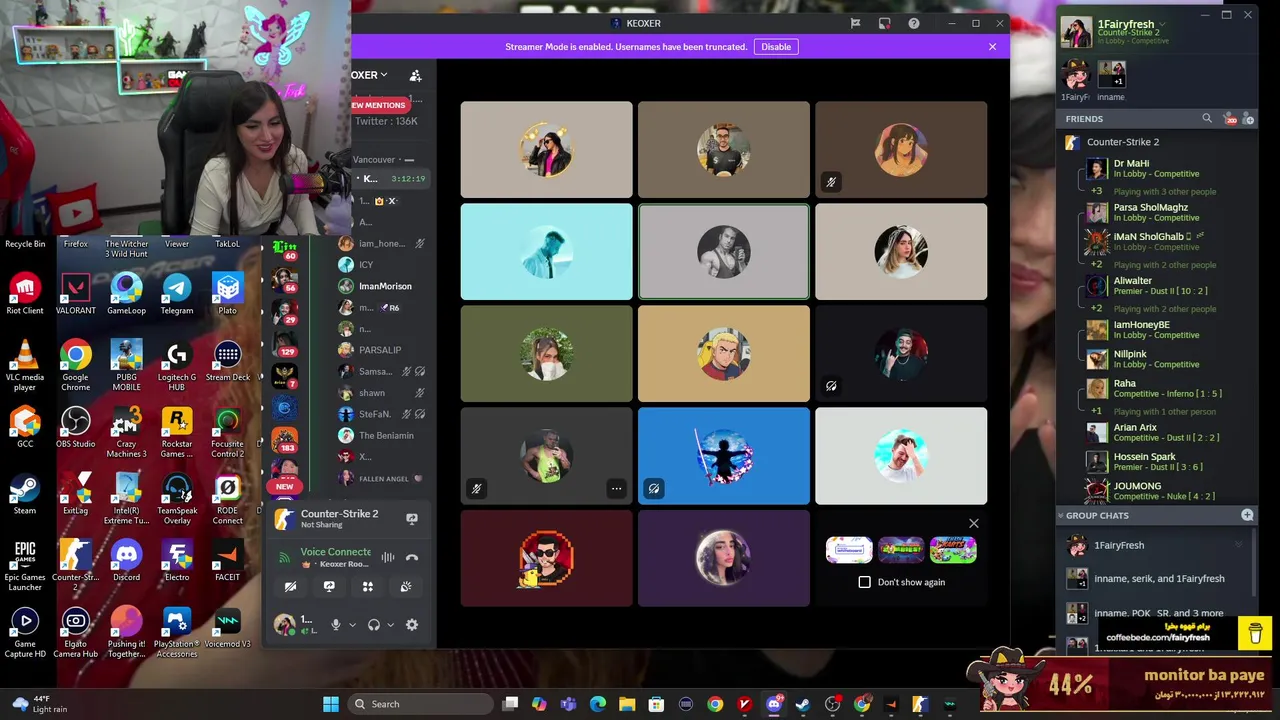Open the Stream Deck desktop shortcut

tap(227, 361)
